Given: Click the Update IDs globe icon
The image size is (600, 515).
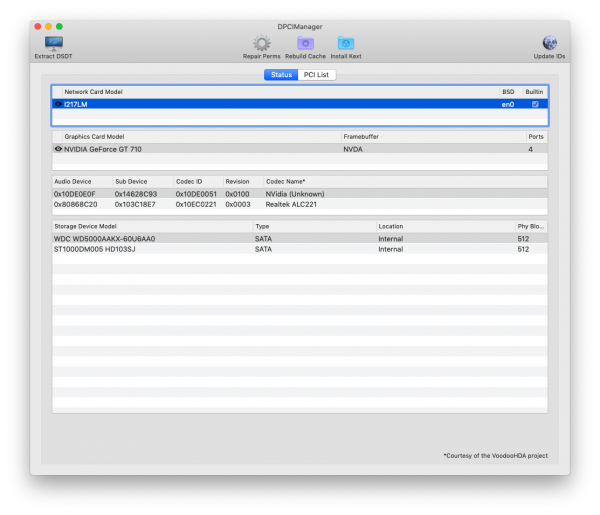Looking at the screenshot, I should 549,43.
